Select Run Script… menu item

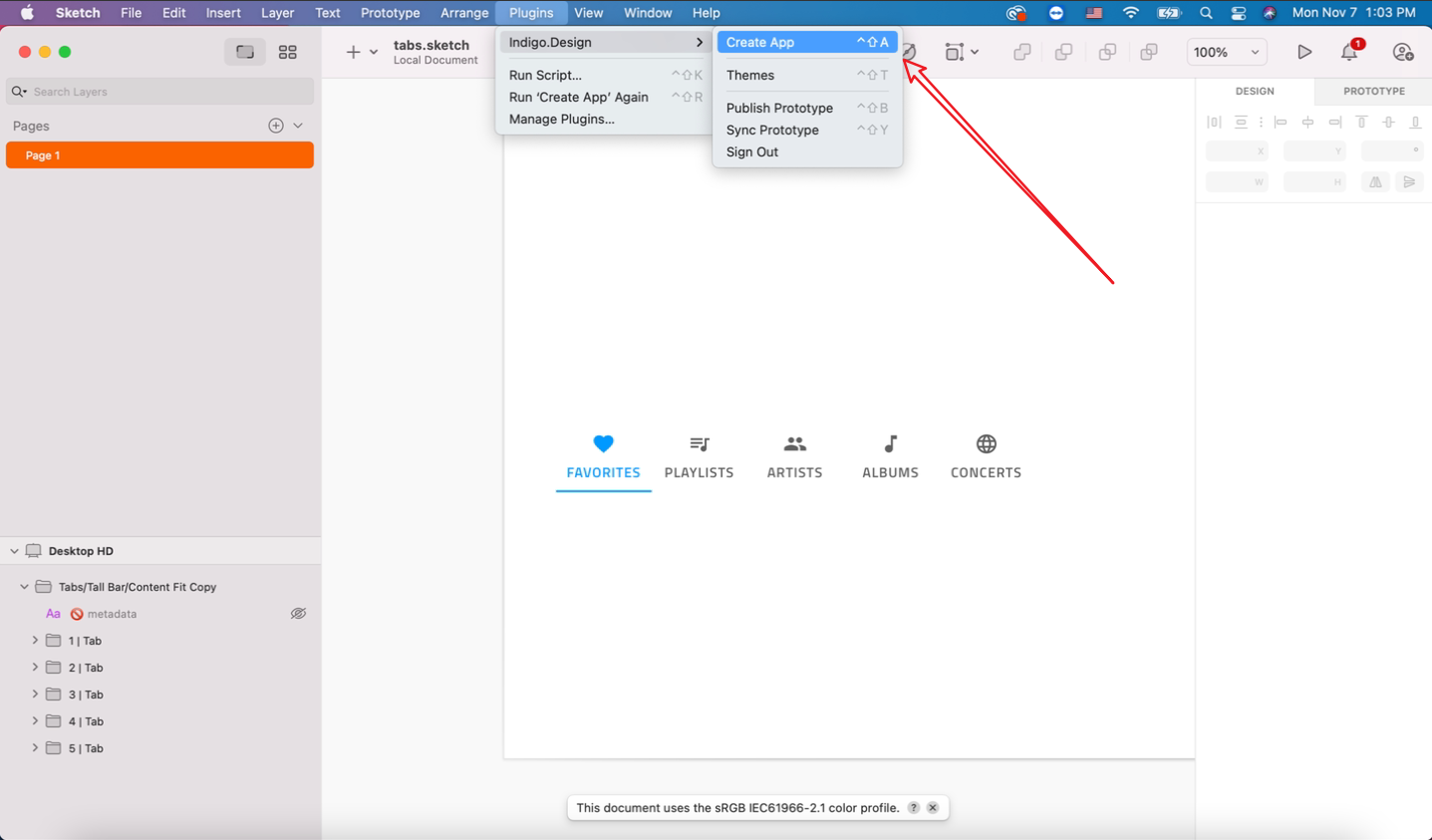click(x=605, y=75)
